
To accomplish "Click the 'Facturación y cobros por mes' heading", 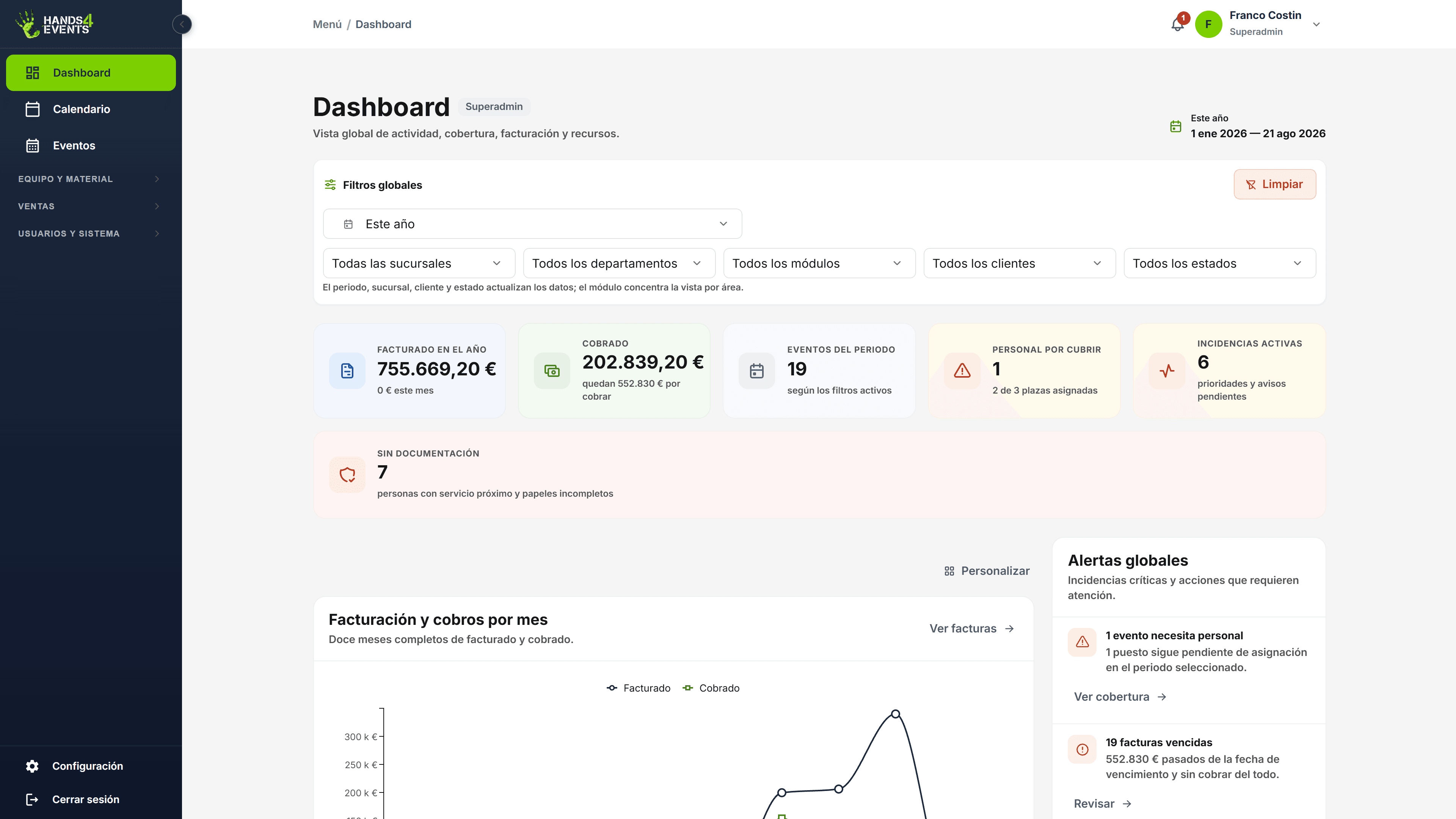I will click(438, 620).
